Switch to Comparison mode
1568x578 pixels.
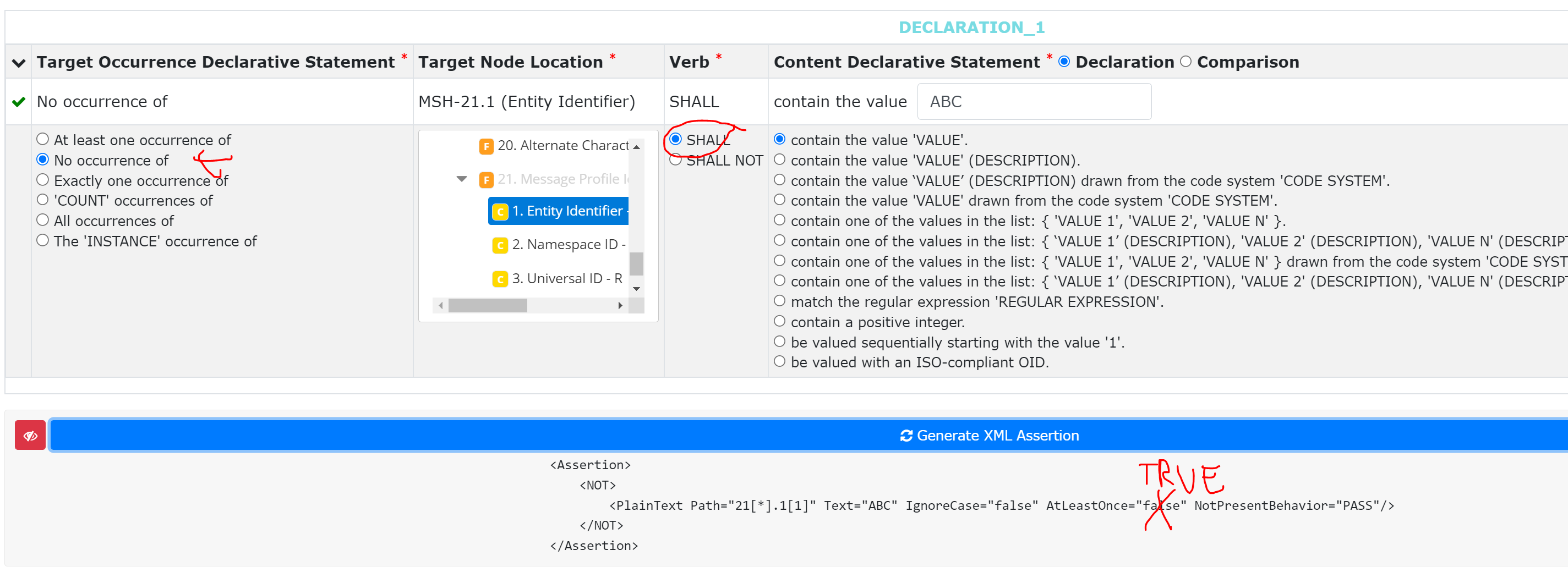1185,61
